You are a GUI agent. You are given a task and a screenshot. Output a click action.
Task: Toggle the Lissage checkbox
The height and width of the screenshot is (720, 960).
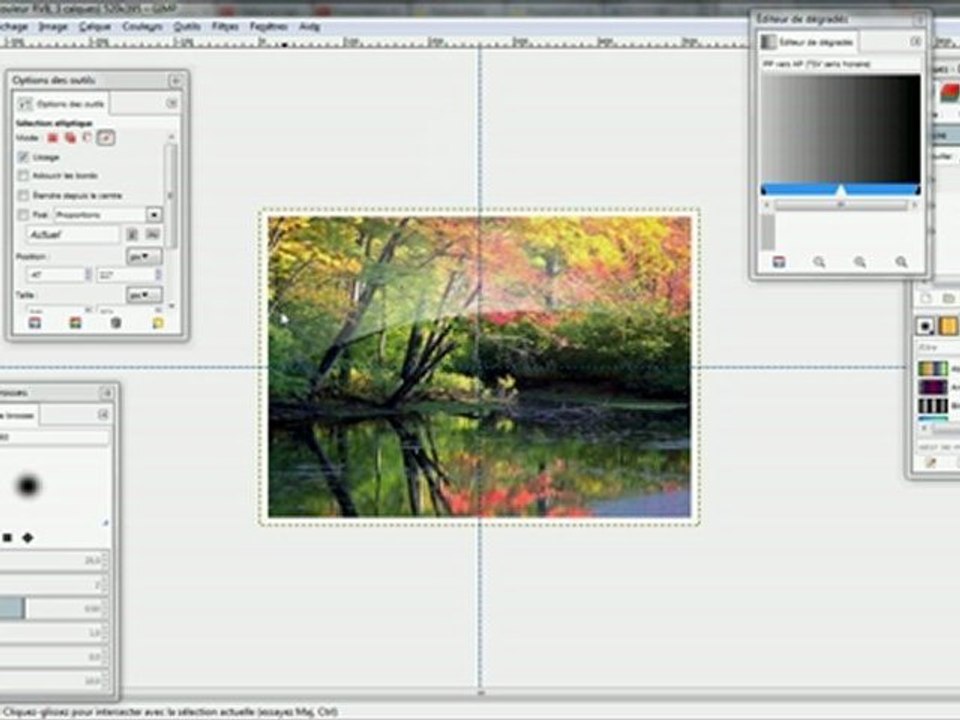(x=23, y=157)
